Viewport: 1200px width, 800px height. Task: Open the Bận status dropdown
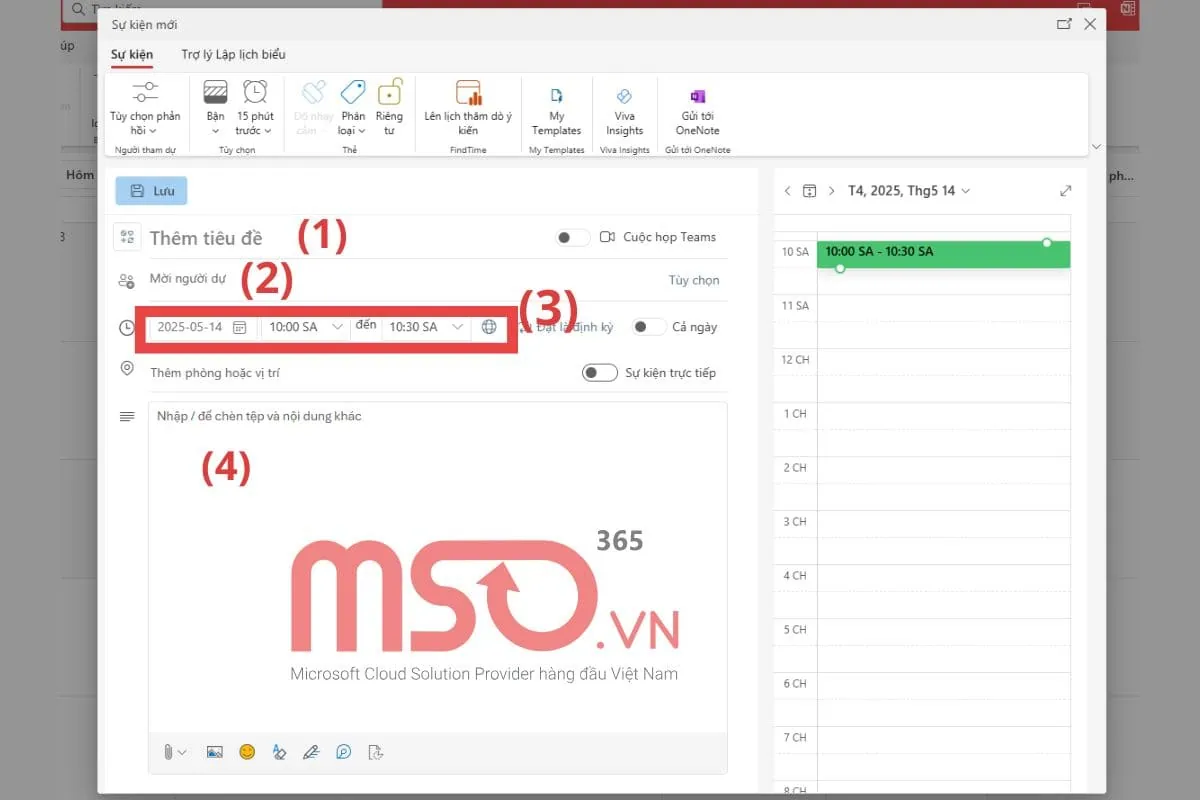214,110
